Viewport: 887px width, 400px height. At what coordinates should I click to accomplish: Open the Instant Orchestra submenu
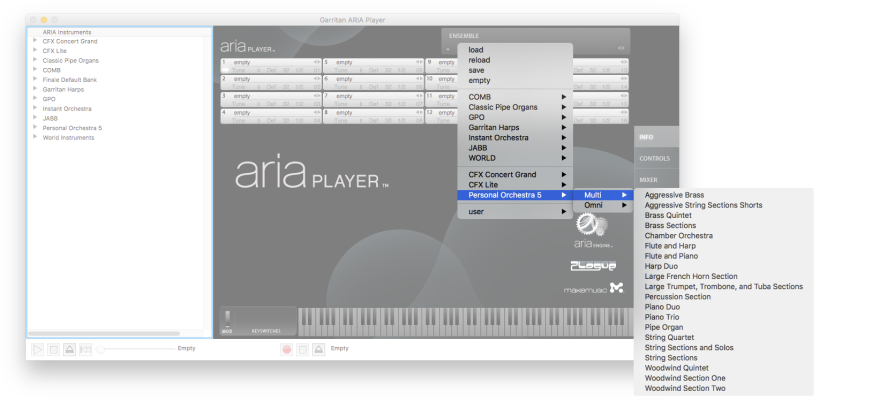pos(515,137)
